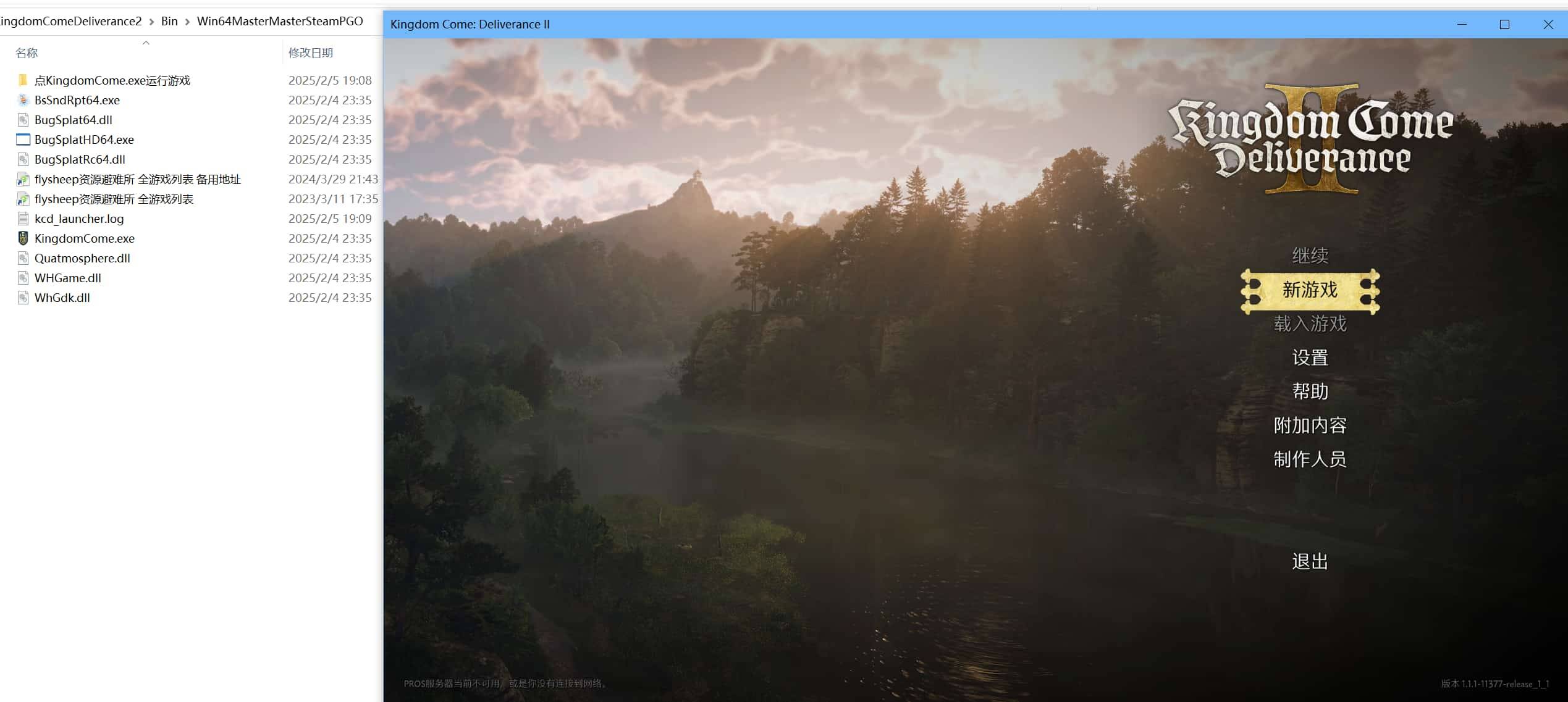
Task: Click 制作人员 credits entry
Action: 1310,459
